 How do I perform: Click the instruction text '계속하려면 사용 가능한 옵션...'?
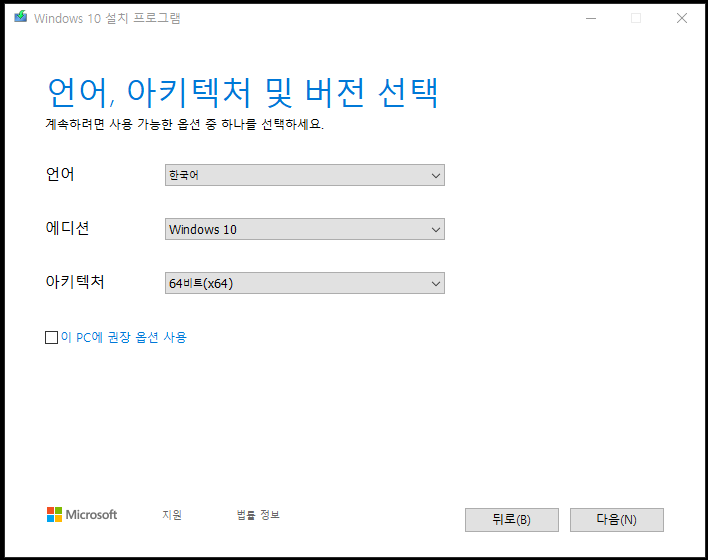pos(185,124)
